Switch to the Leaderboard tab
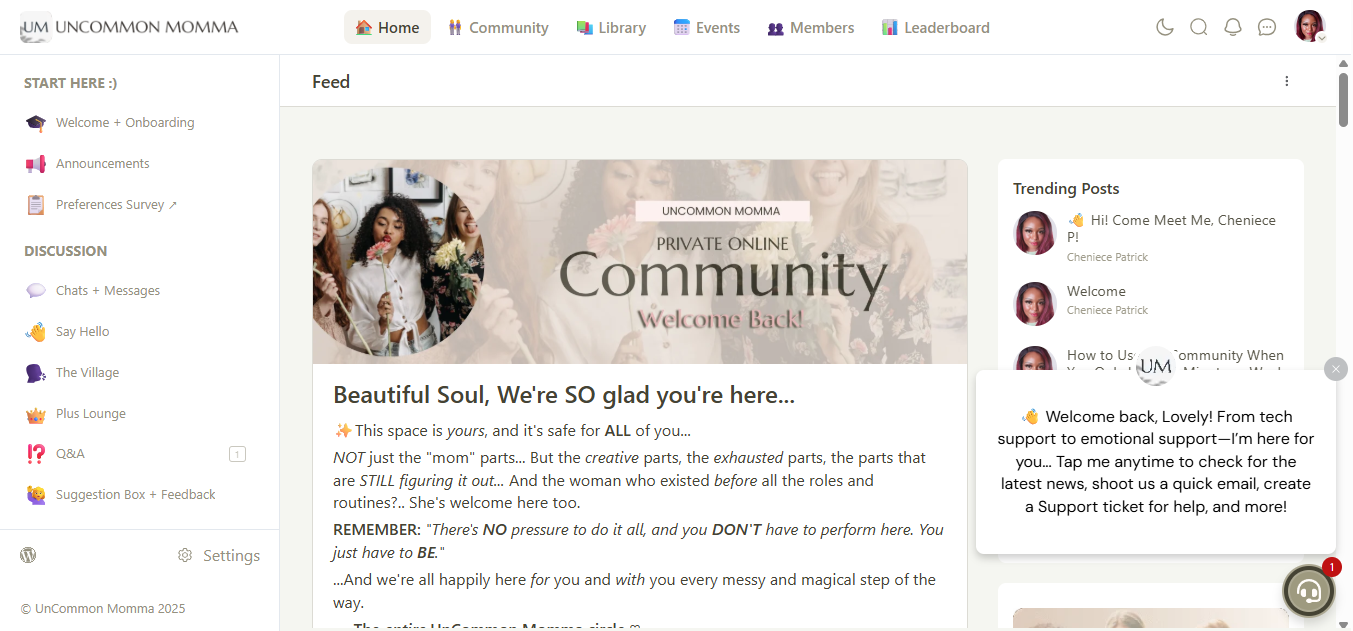 (x=936, y=27)
